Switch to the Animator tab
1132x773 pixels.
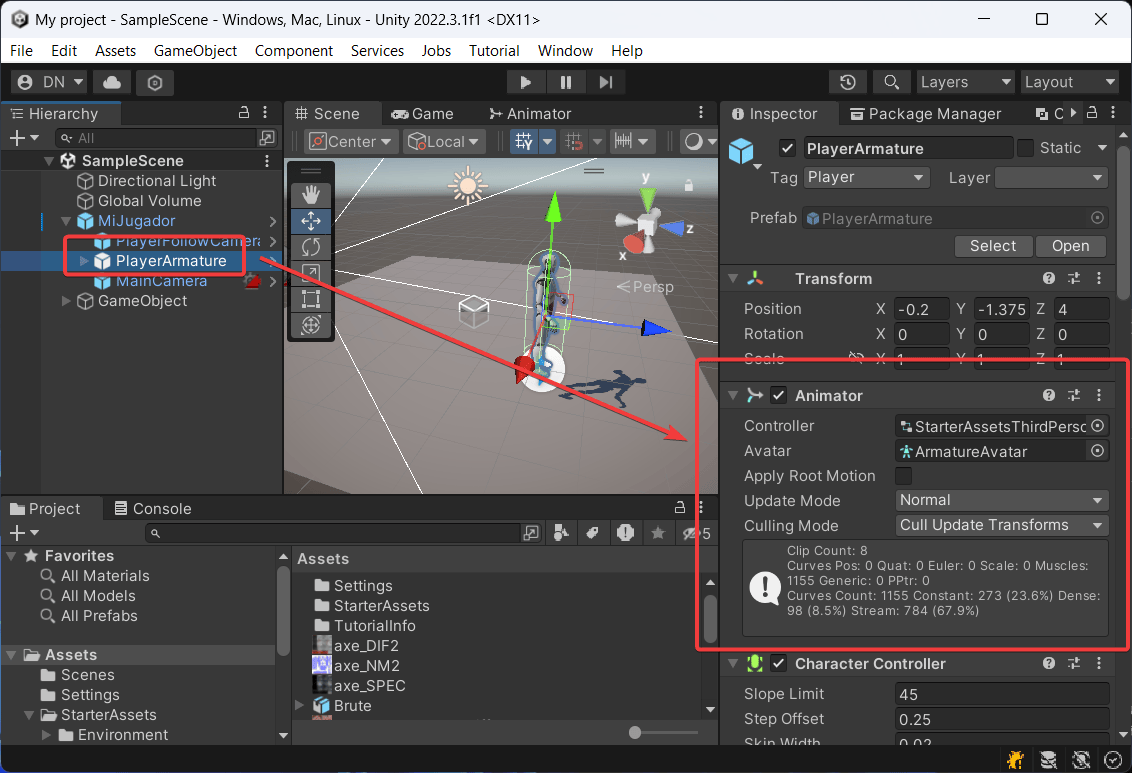click(x=530, y=114)
